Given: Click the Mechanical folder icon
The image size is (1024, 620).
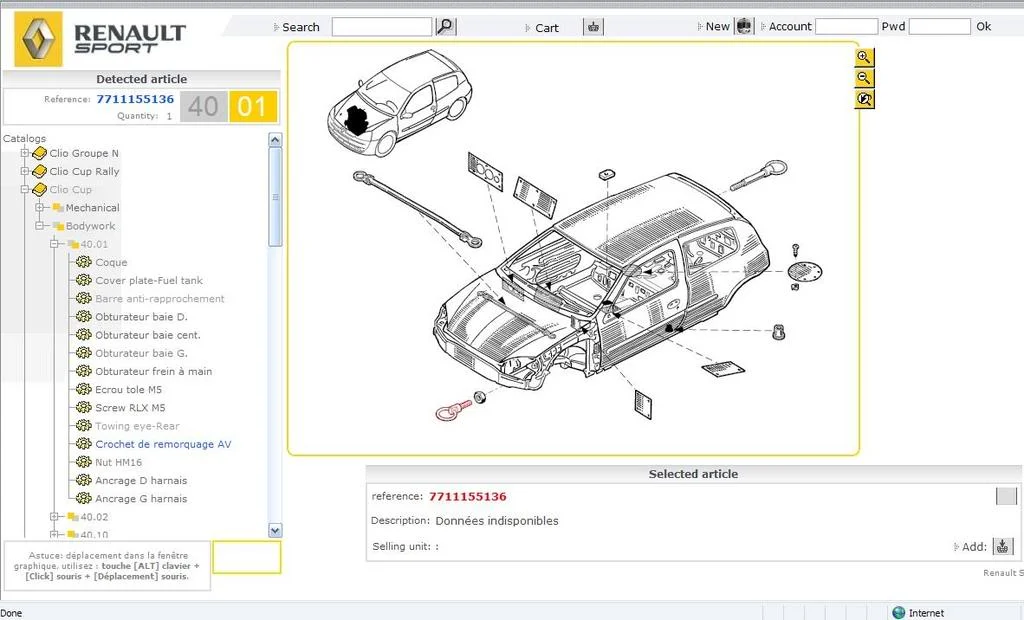Looking at the screenshot, I should [x=57, y=208].
